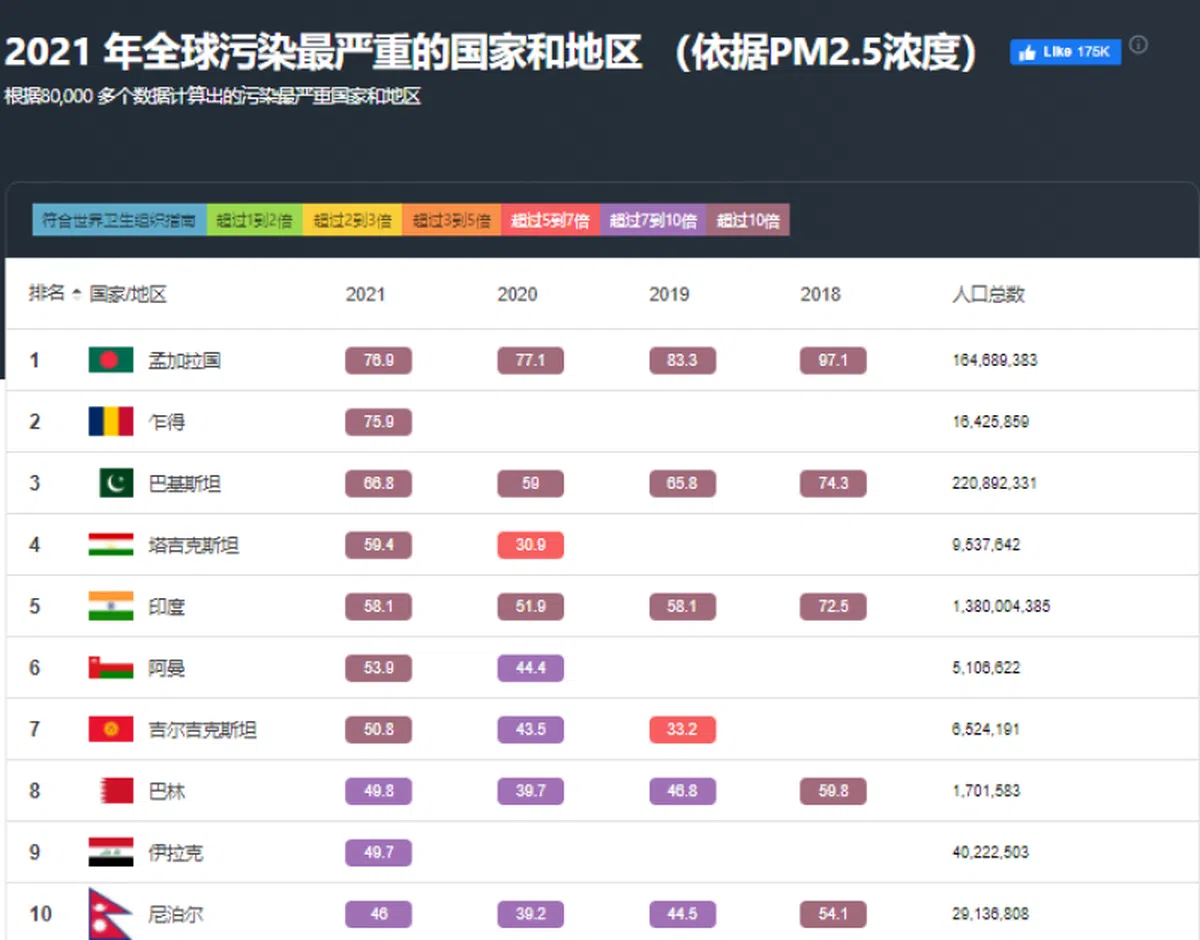Click the 2018 column header
This screenshot has width=1200, height=940.
pos(820,295)
